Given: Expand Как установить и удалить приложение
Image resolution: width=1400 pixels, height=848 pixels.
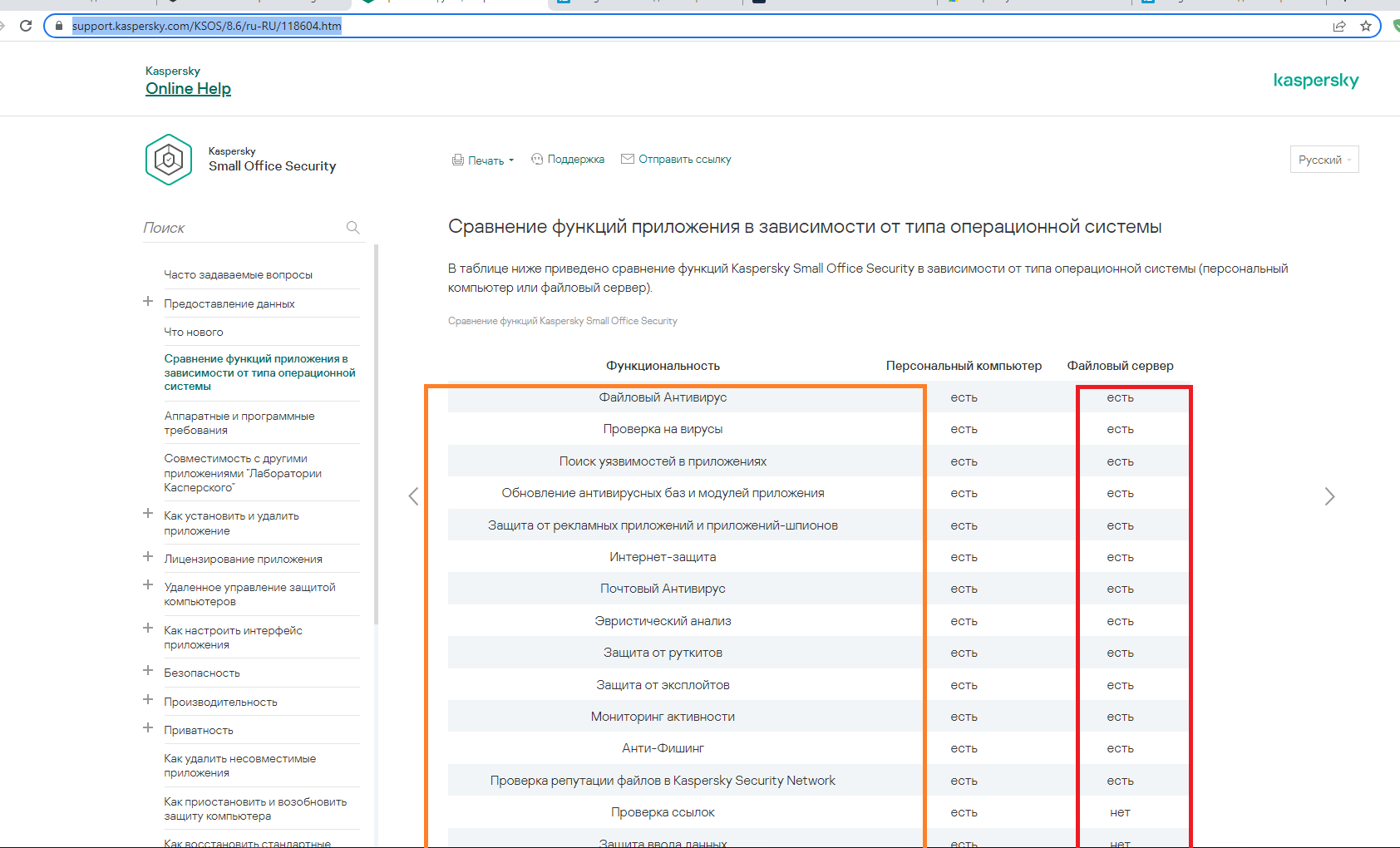Looking at the screenshot, I should (148, 514).
